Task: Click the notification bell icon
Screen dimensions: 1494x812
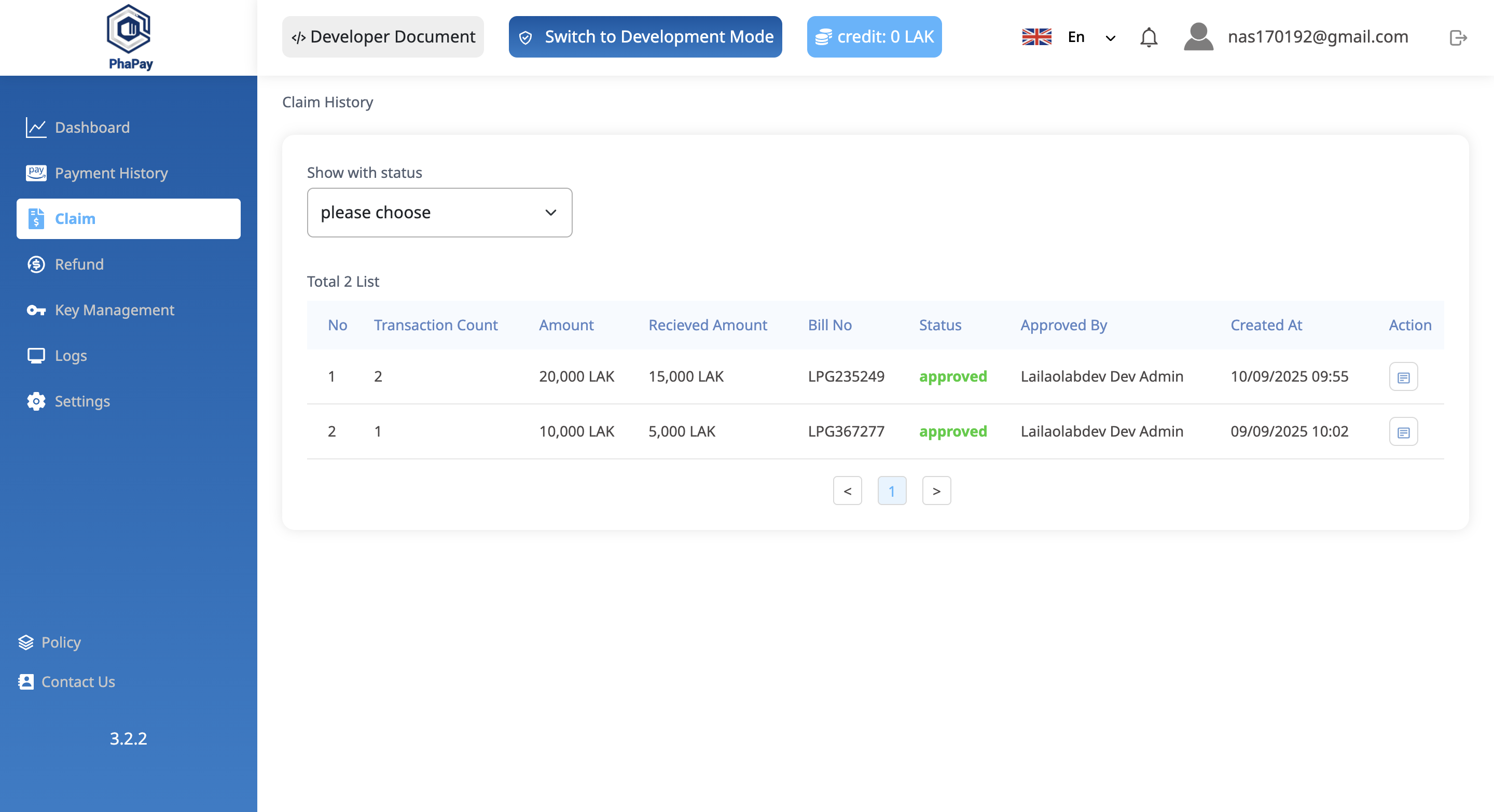Action: click(1149, 37)
